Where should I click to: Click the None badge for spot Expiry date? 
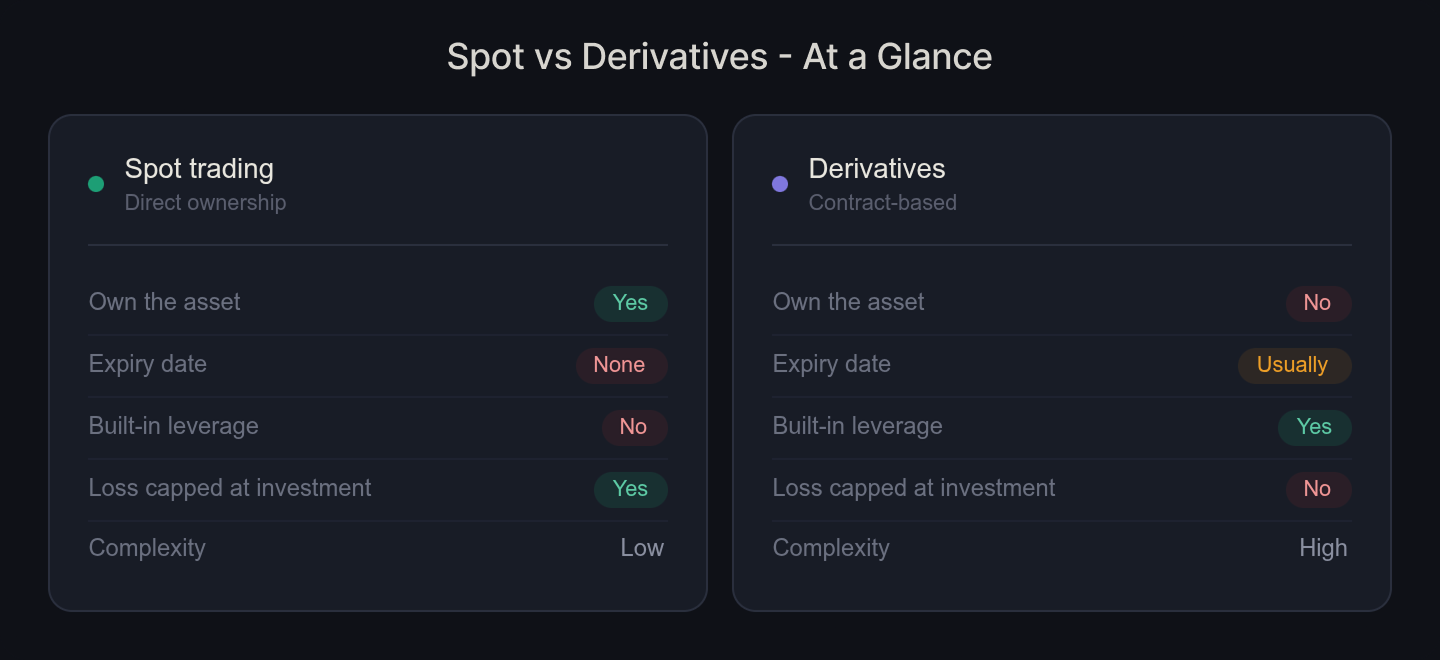[x=620, y=365]
